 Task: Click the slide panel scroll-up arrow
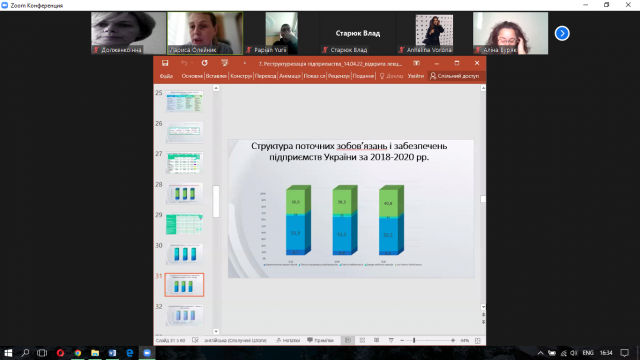(216, 88)
